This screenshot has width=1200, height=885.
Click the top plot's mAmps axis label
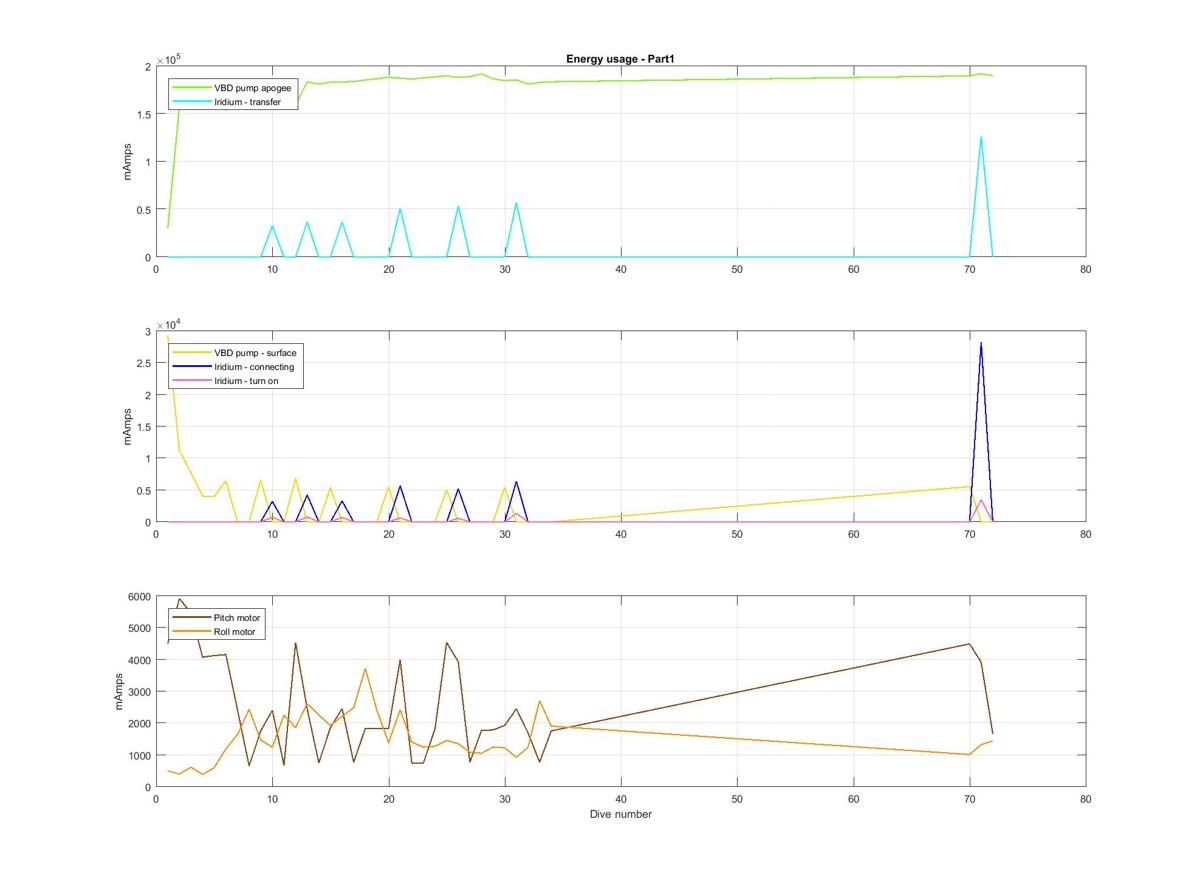coord(127,162)
